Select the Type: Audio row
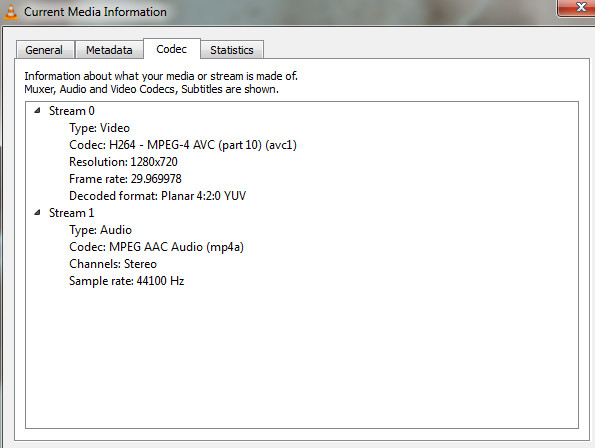Screen dimensions: 595x448 pos(101,230)
